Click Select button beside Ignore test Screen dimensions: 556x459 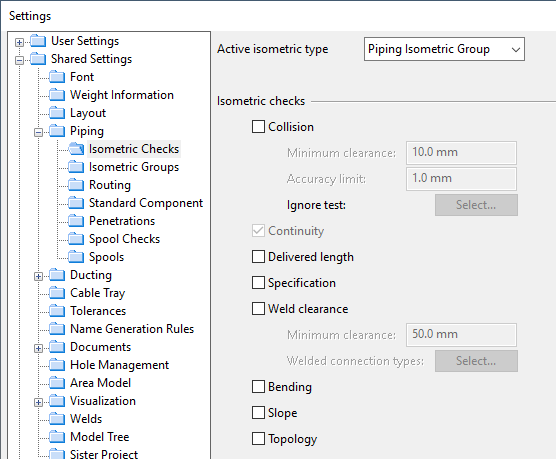pyautogui.click(x=476, y=205)
